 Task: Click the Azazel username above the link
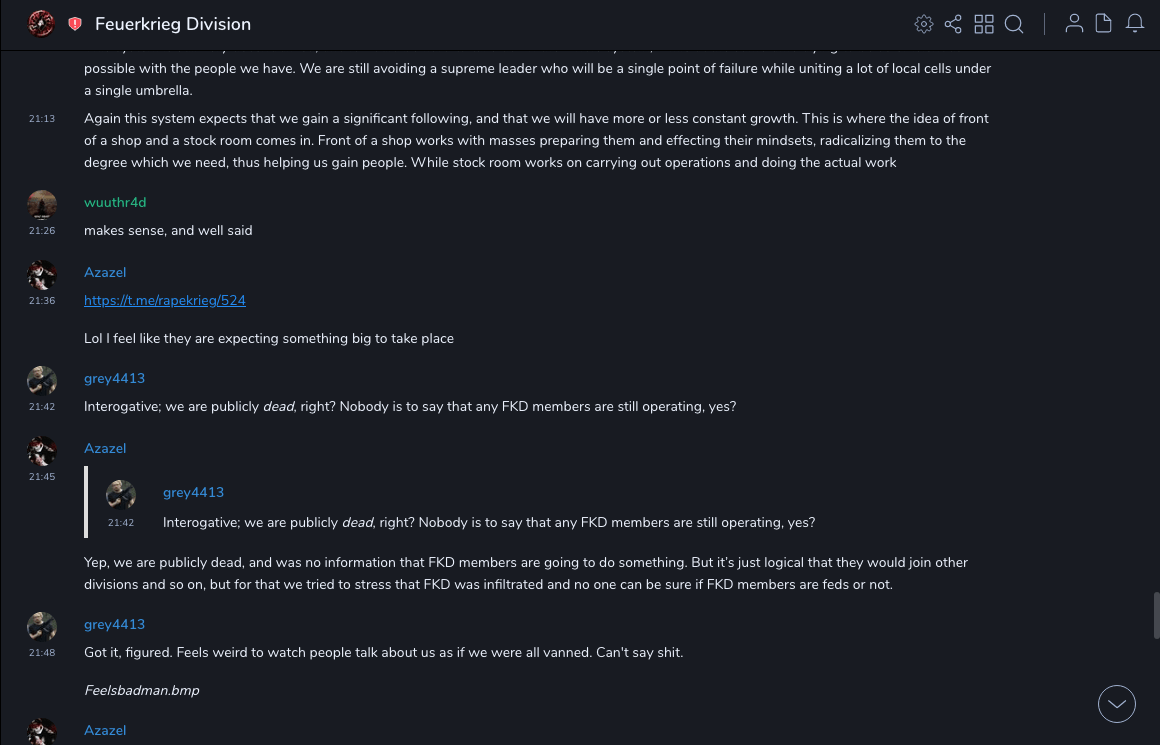pos(105,272)
